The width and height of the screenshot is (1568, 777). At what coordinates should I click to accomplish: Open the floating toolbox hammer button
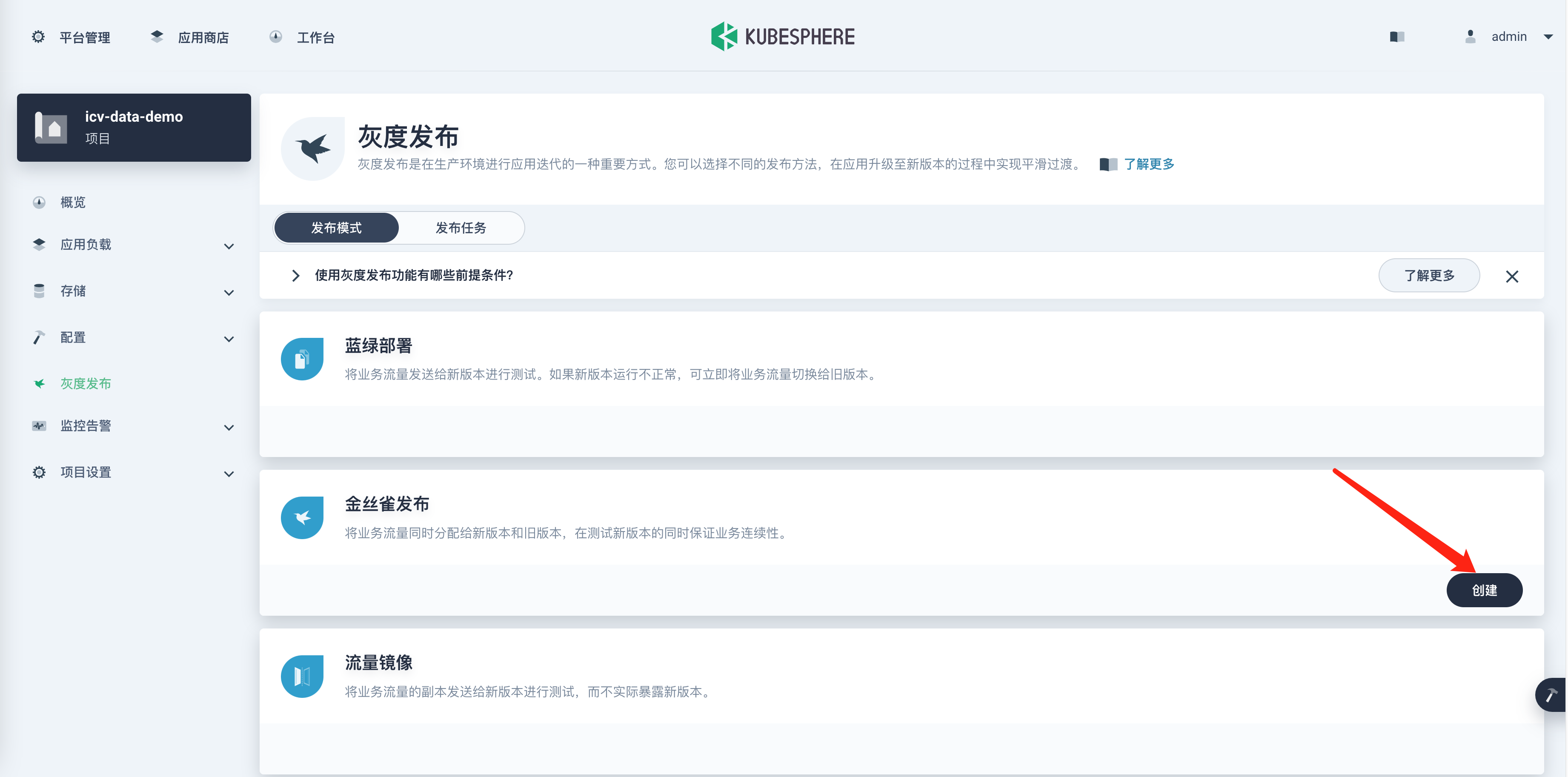pos(1551,694)
